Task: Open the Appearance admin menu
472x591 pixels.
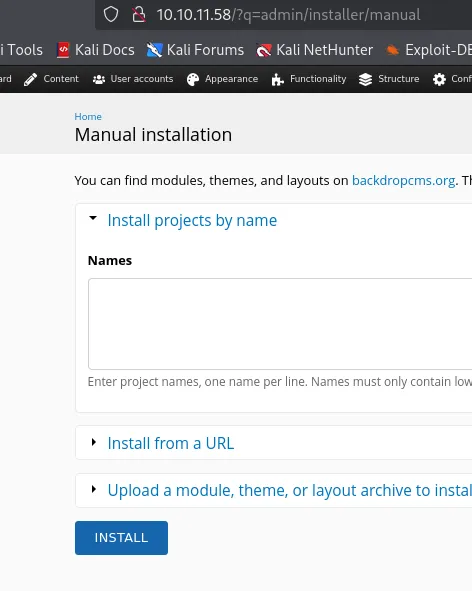Action: point(222,79)
